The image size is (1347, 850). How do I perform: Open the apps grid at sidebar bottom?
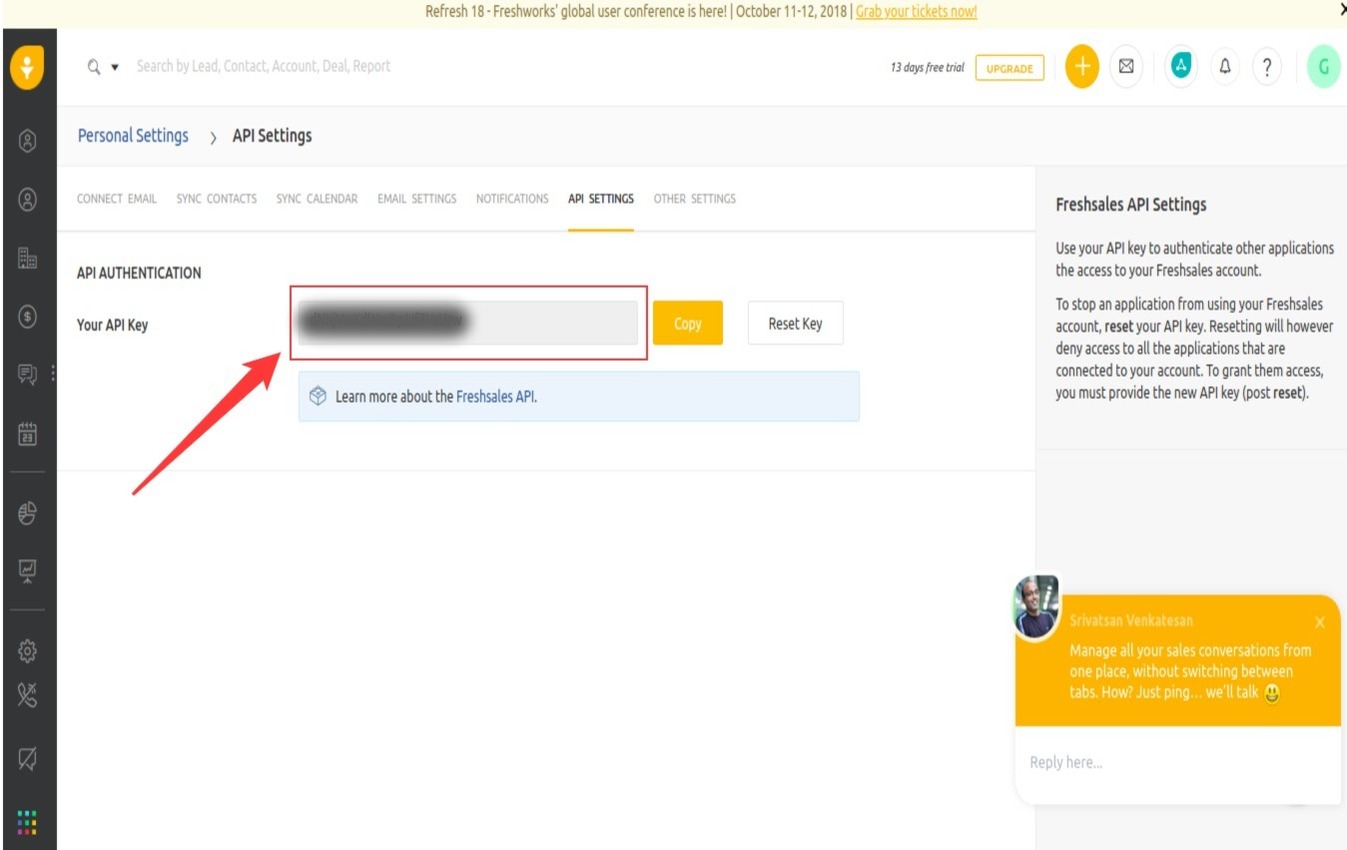pyautogui.click(x=27, y=822)
